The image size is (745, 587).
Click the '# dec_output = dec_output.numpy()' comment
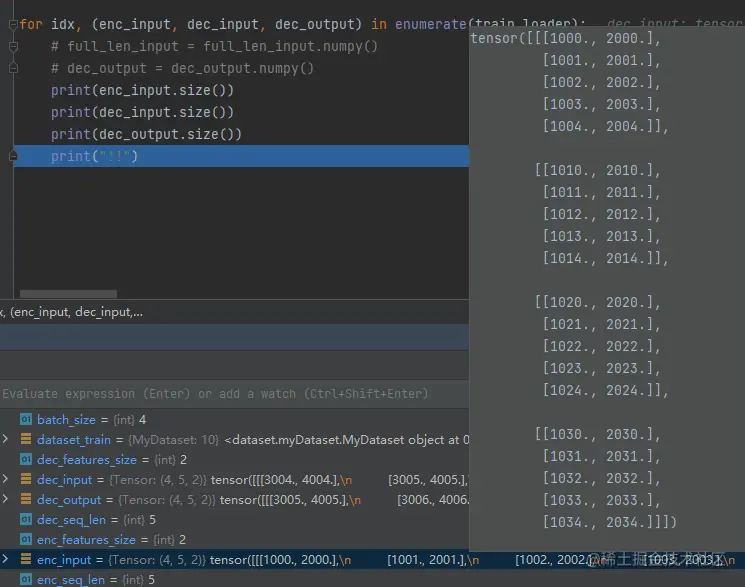point(182,68)
